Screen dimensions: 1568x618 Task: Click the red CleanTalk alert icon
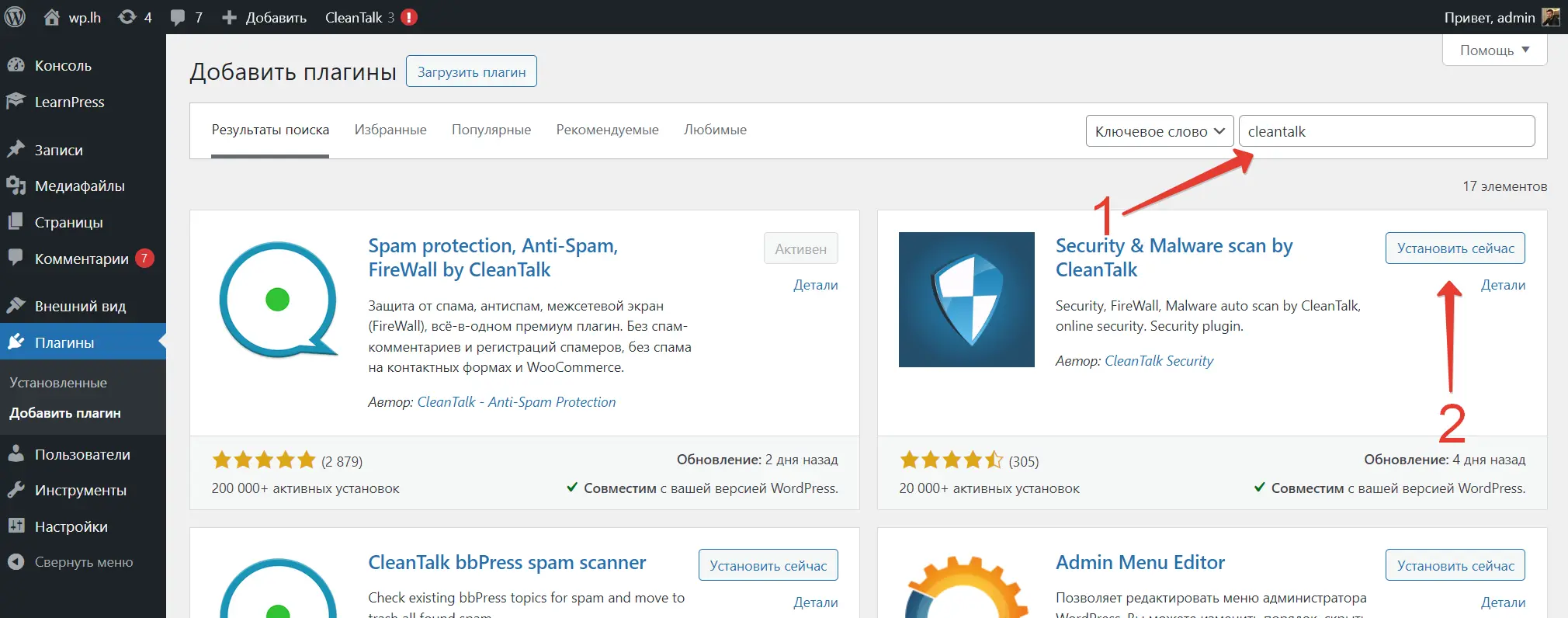(409, 17)
